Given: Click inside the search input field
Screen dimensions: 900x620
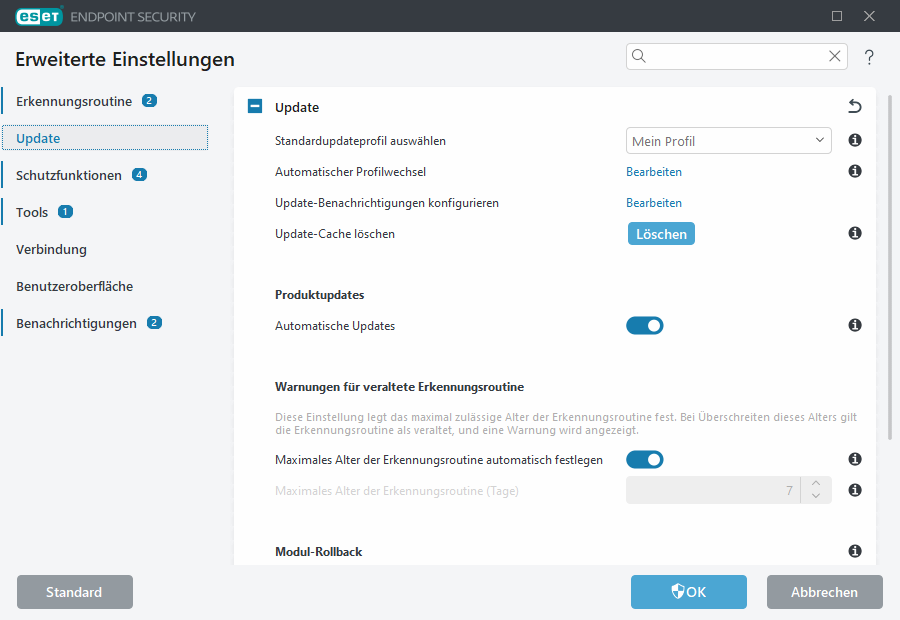Looking at the screenshot, I should [x=730, y=56].
